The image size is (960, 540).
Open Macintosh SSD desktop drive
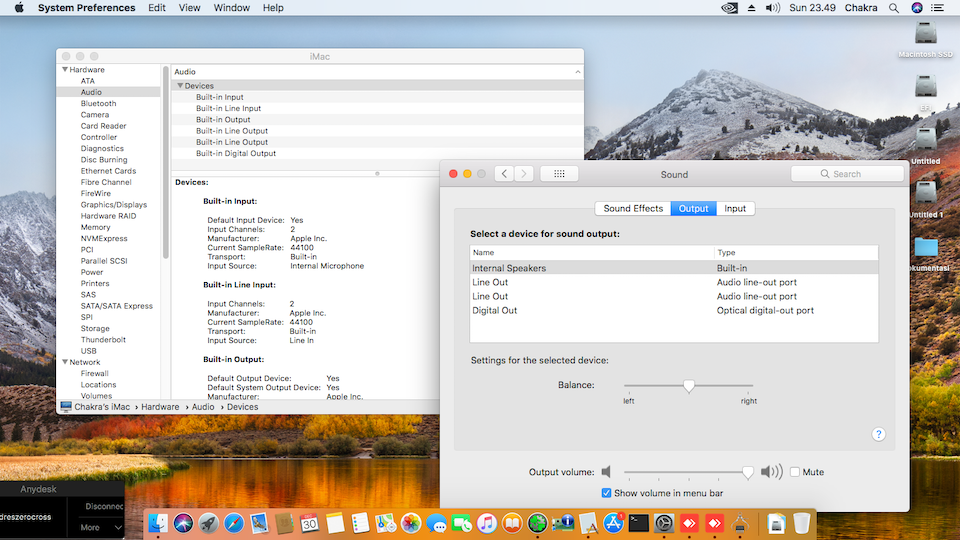[x=925, y=39]
